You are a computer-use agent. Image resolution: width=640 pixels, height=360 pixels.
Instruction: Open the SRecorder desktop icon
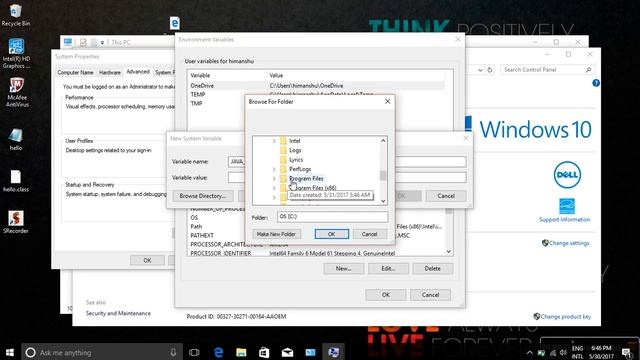[16, 222]
